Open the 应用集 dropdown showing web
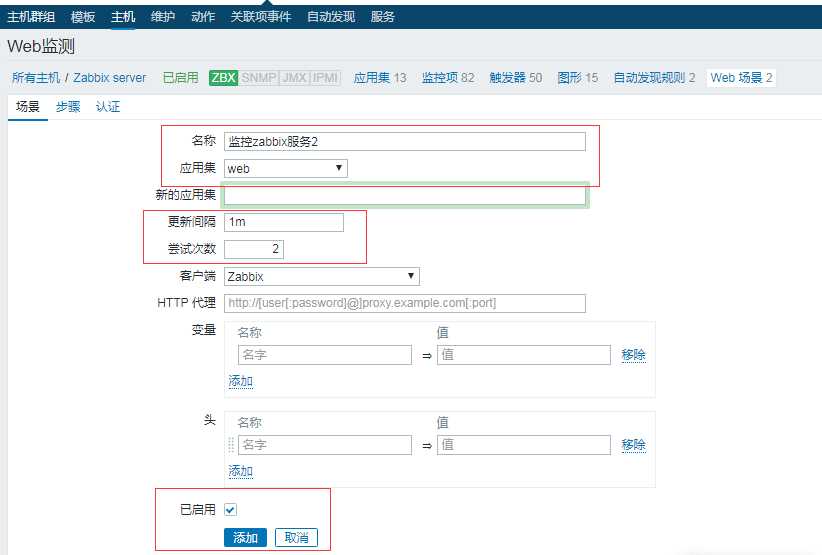The image size is (822, 555). pos(286,169)
